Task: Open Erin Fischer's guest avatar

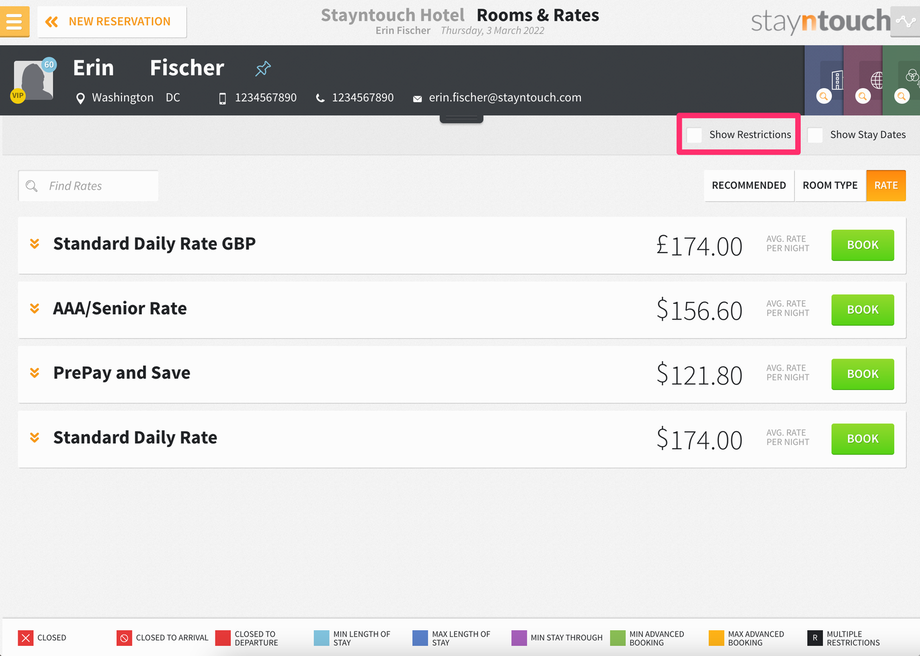Action: (33, 80)
